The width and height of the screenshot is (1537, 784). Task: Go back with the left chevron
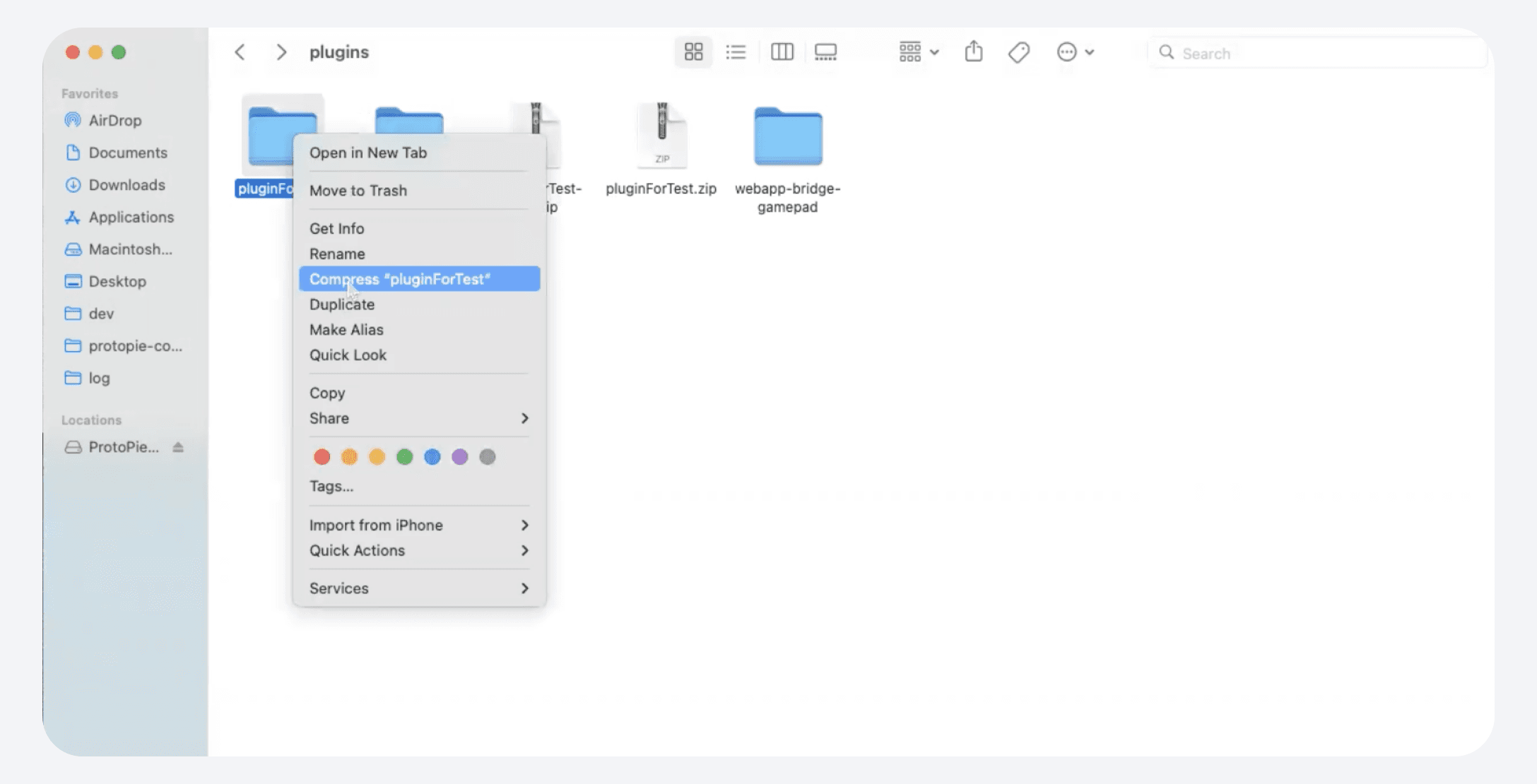point(240,52)
